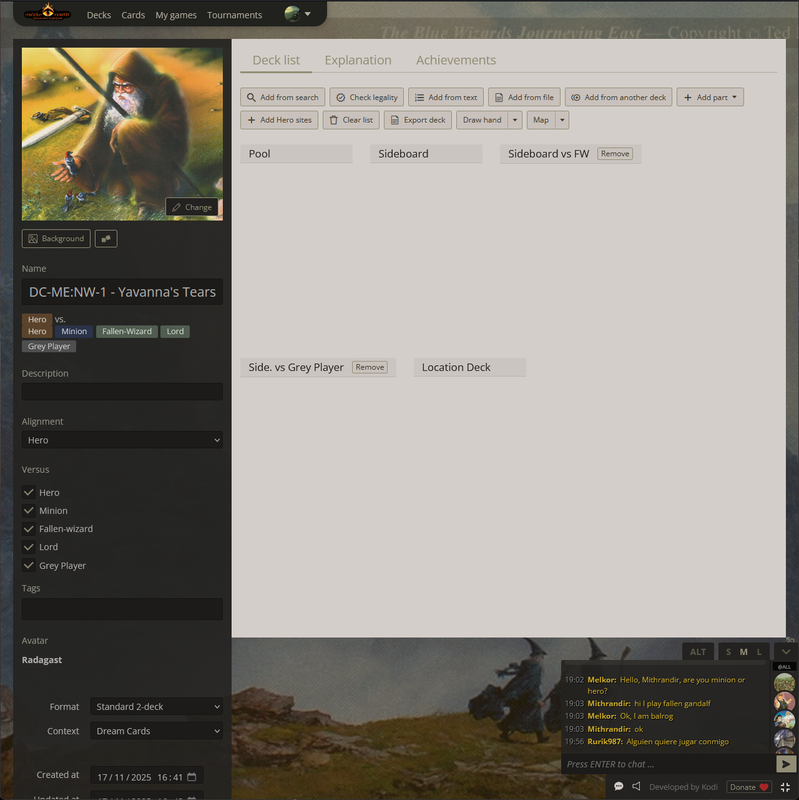Image resolution: width=799 pixels, height=800 pixels.
Task: Click the Minion tag badge
Action: (x=74, y=332)
